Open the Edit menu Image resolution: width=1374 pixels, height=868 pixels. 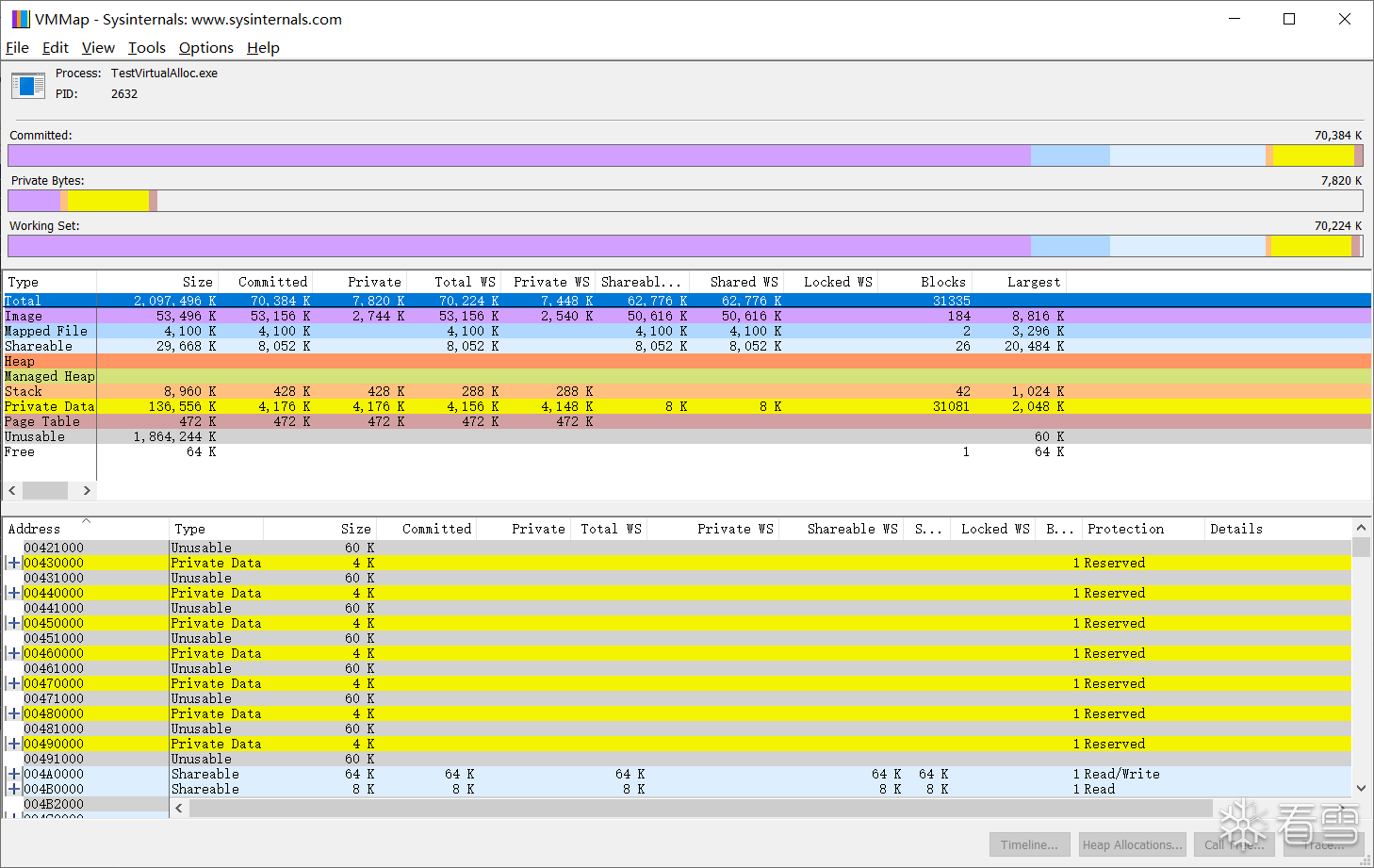(x=55, y=47)
